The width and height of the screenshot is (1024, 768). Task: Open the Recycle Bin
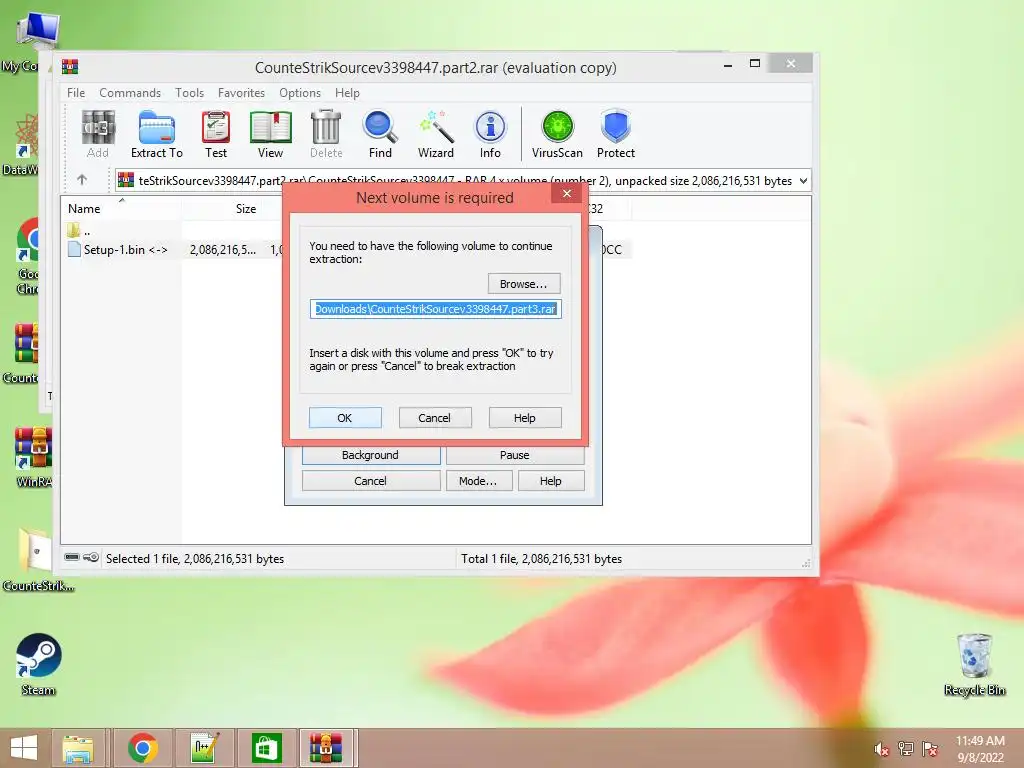click(974, 664)
